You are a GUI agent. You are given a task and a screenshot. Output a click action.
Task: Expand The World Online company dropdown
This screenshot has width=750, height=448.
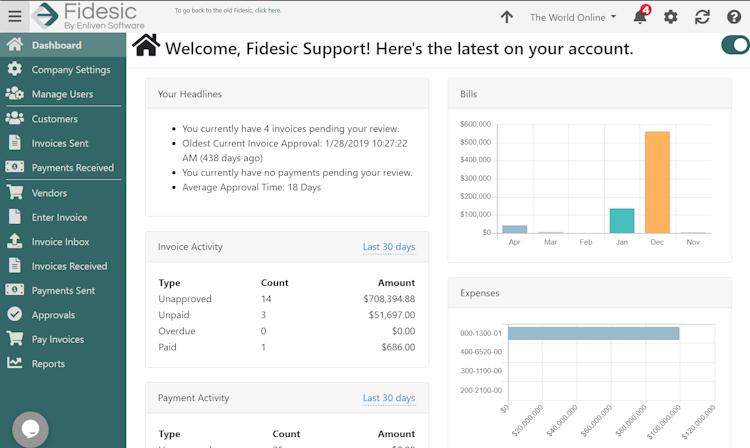pos(573,17)
